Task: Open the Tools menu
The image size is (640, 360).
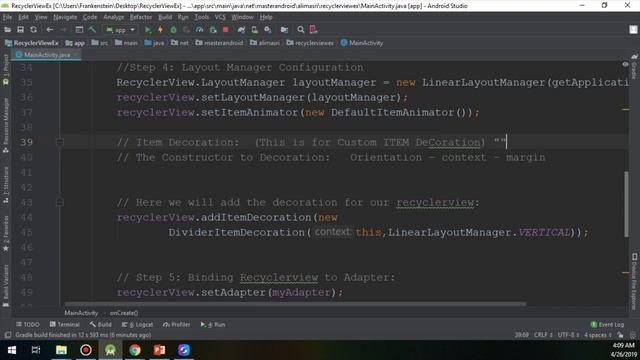Action: pos(201,17)
